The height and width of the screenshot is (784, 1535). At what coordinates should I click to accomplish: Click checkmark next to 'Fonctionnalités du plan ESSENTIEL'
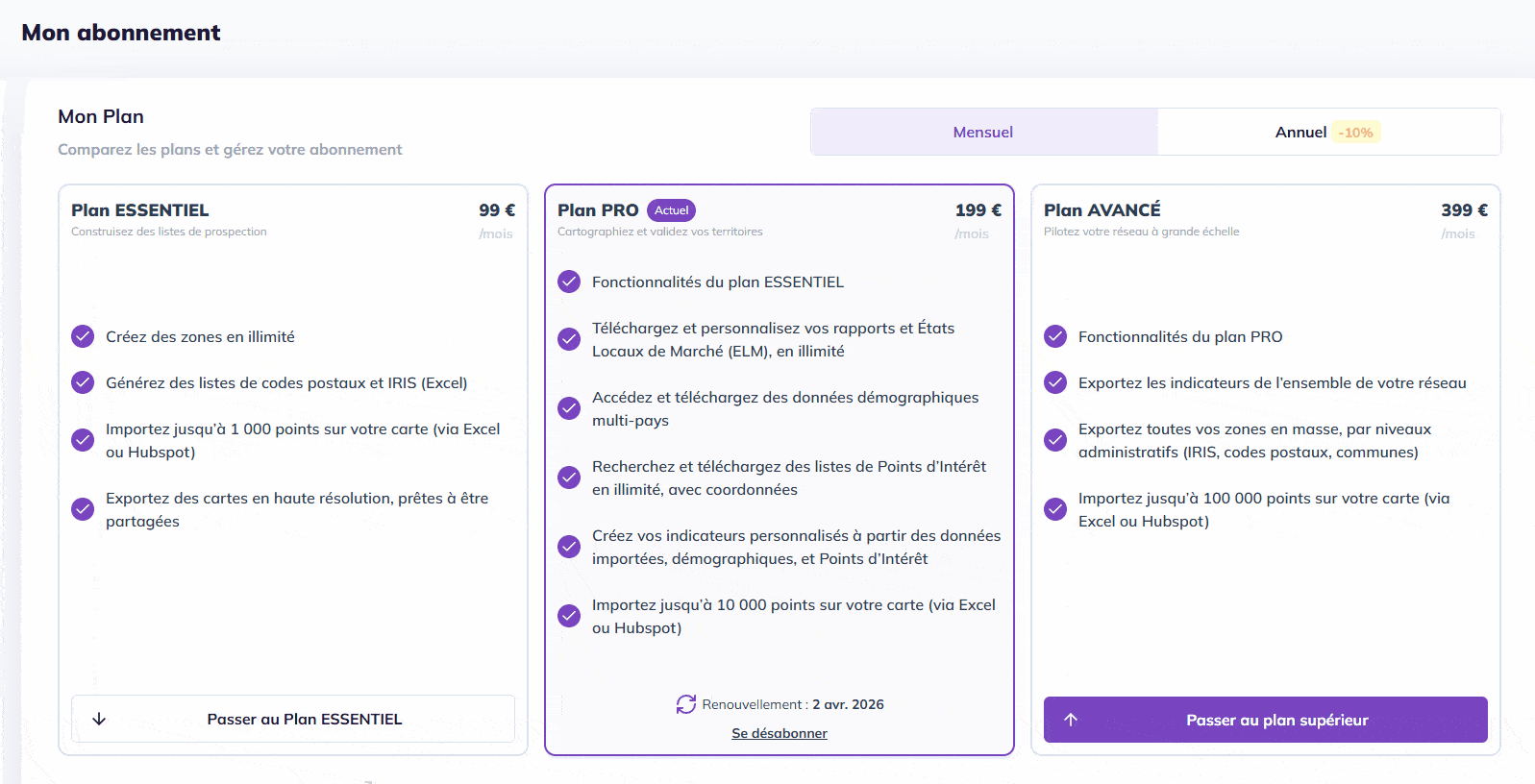point(569,282)
